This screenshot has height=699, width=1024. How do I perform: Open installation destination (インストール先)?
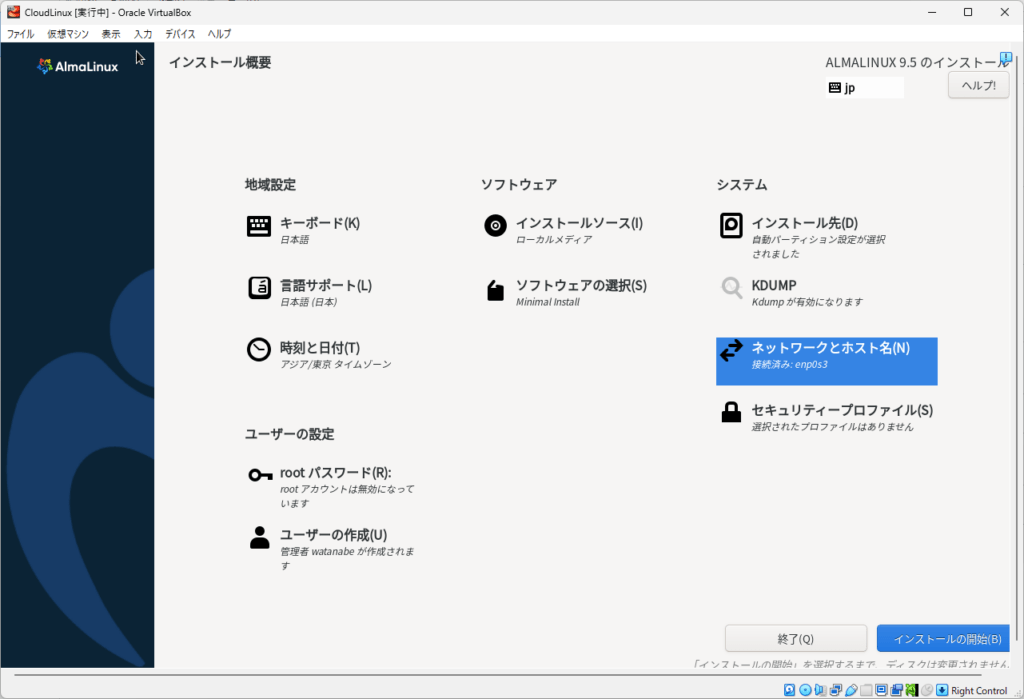coord(803,224)
